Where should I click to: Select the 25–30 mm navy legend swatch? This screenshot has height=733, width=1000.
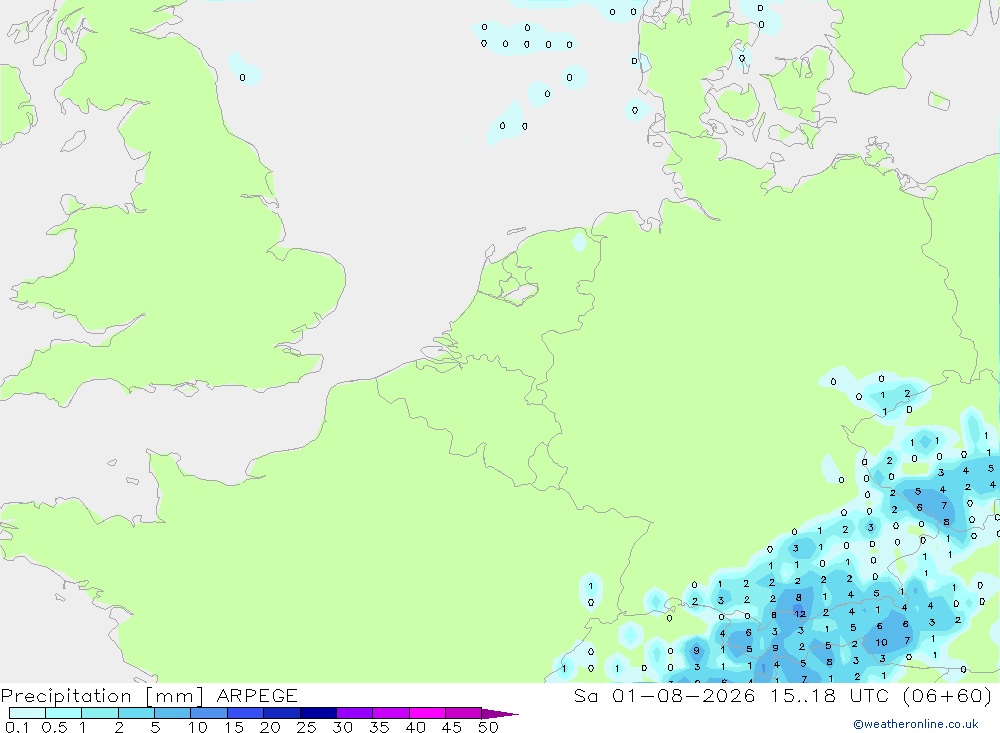318,713
